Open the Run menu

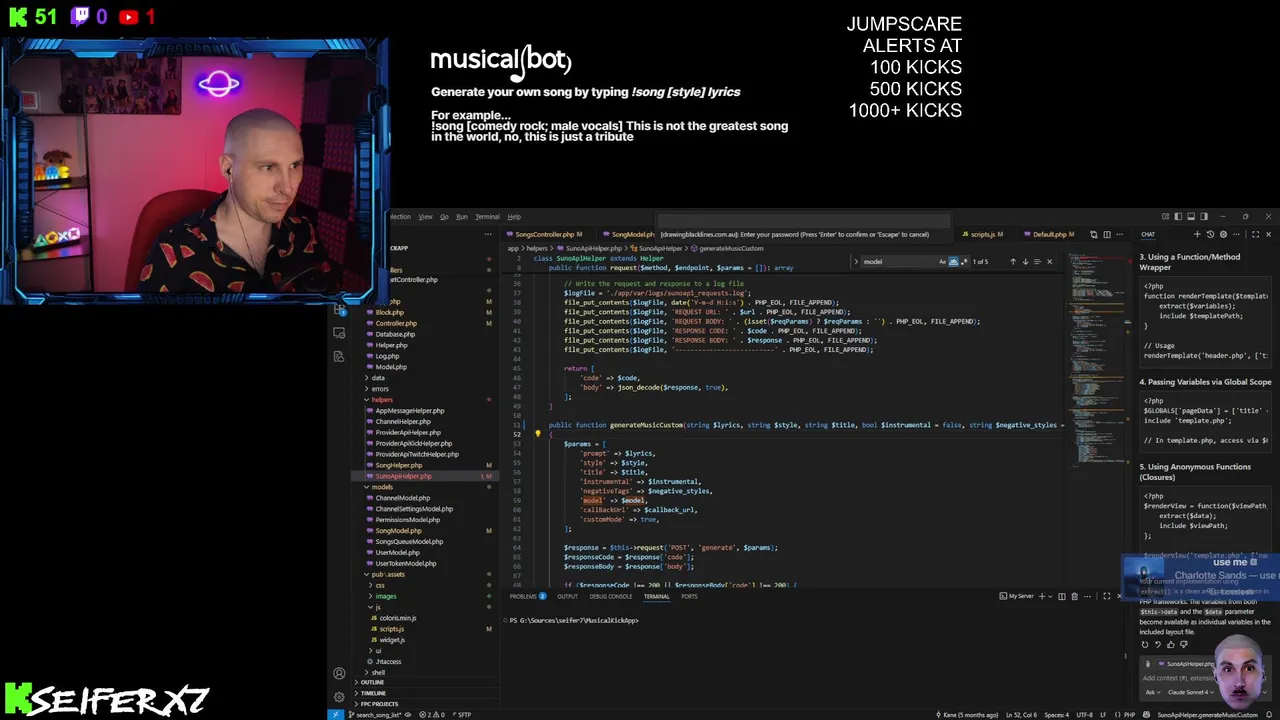(x=462, y=217)
